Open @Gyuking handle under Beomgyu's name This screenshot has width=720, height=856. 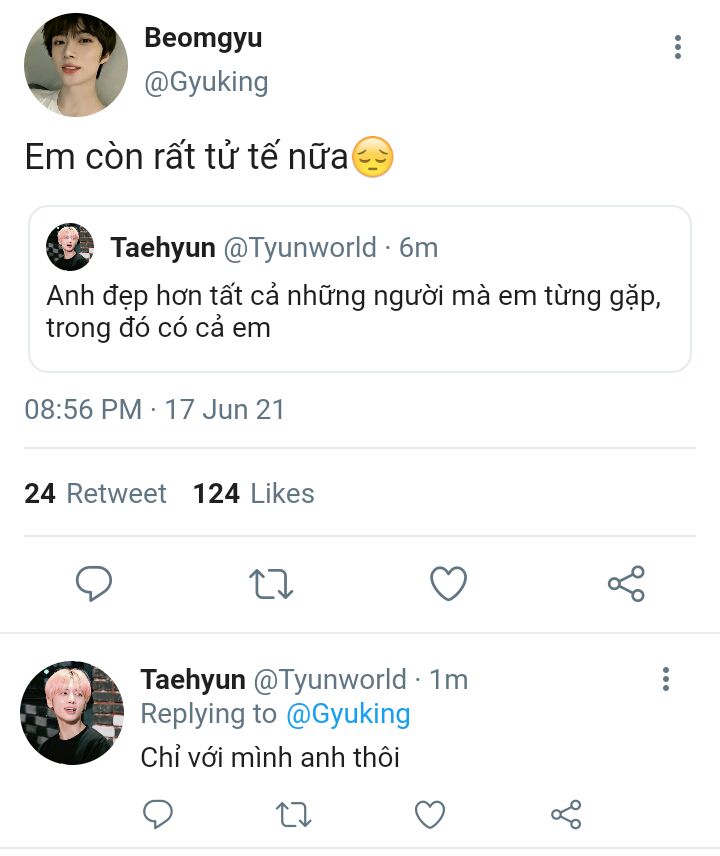click(206, 82)
